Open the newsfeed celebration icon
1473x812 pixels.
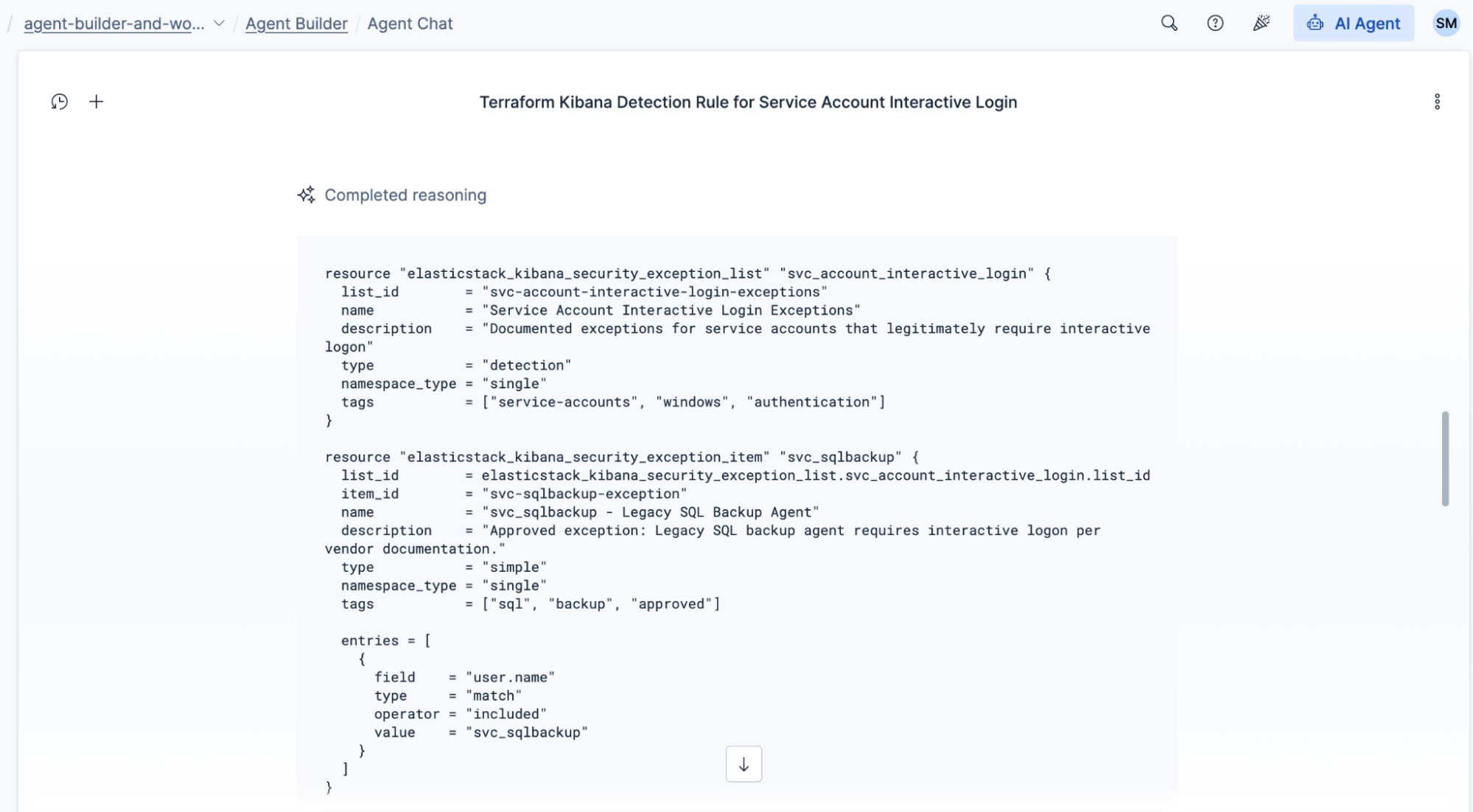[1262, 23]
